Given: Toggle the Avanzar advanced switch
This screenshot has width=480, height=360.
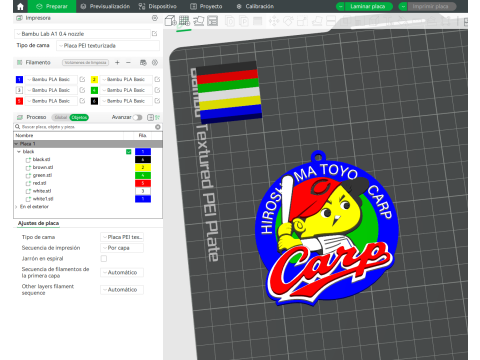Looking at the screenshot, I should (x=137, y=117).
